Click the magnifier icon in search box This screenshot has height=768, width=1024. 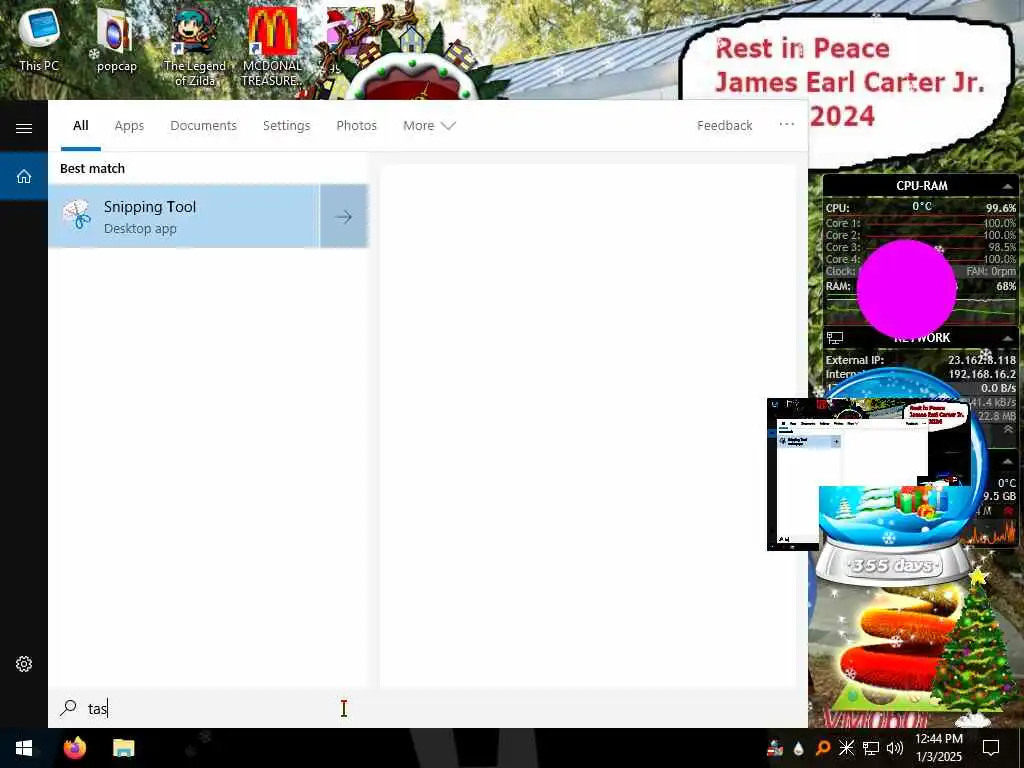pos(69,707)
